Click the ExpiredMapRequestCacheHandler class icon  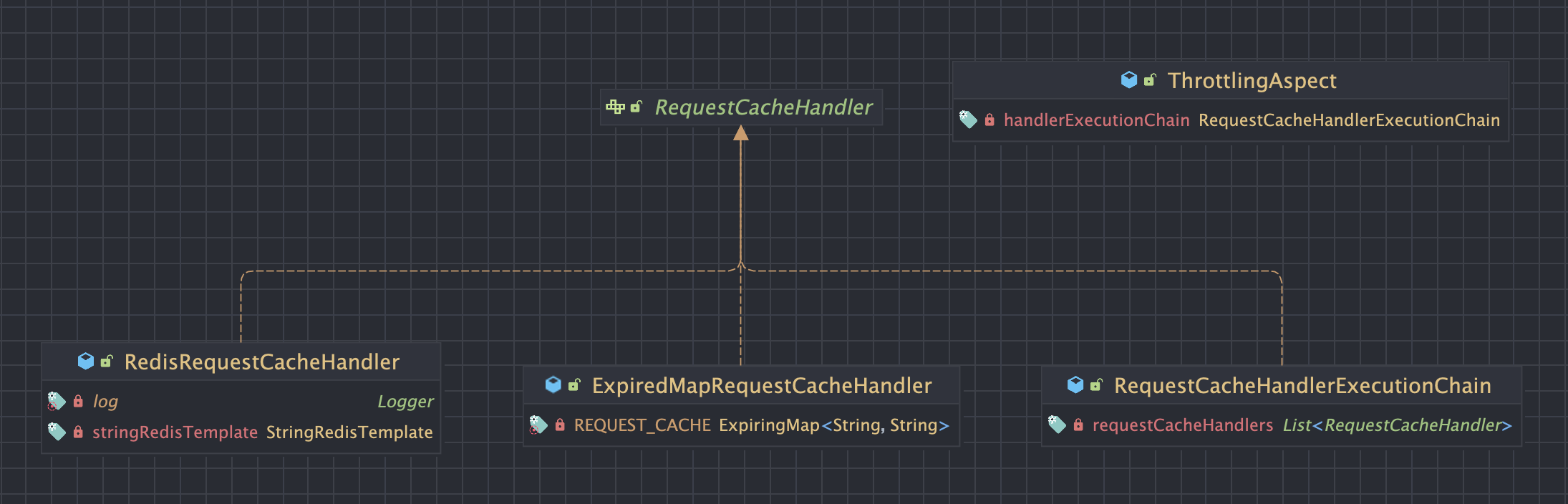[x=553, y=384]
